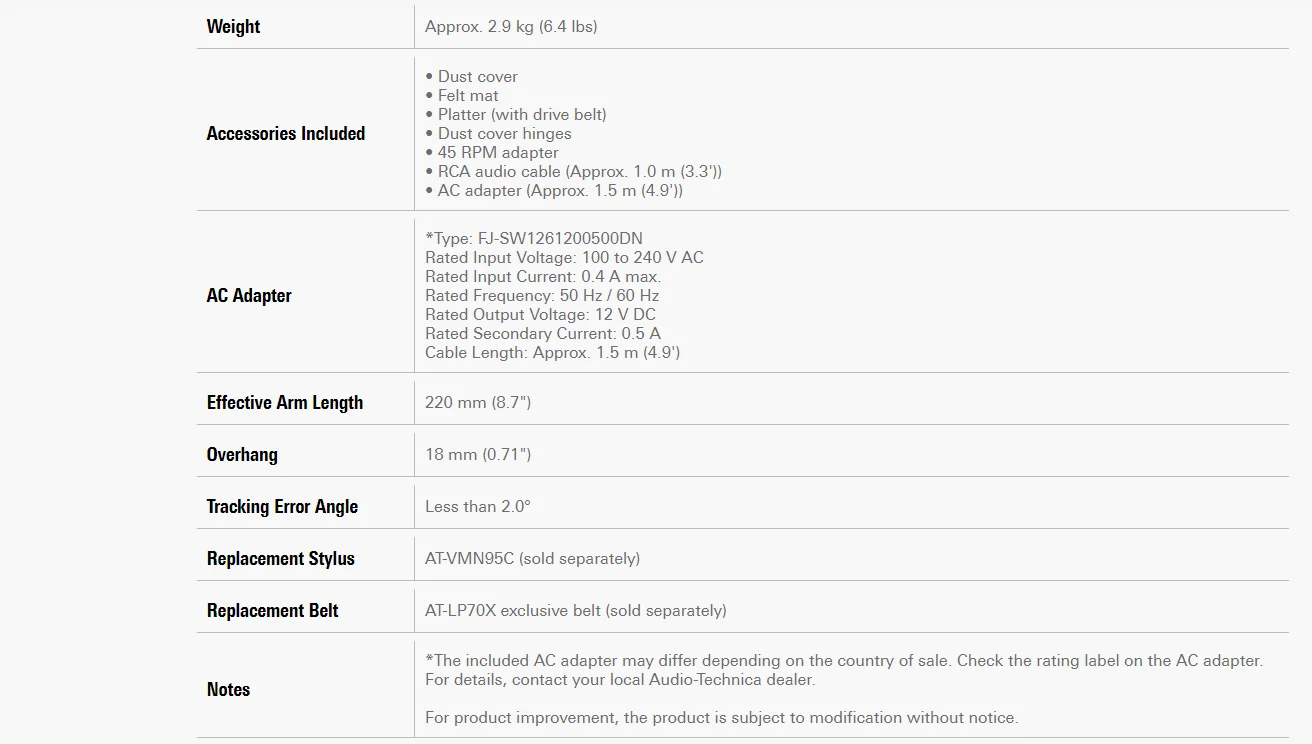
Task: Select the Overhang row label
Action: tap(242, 455)
